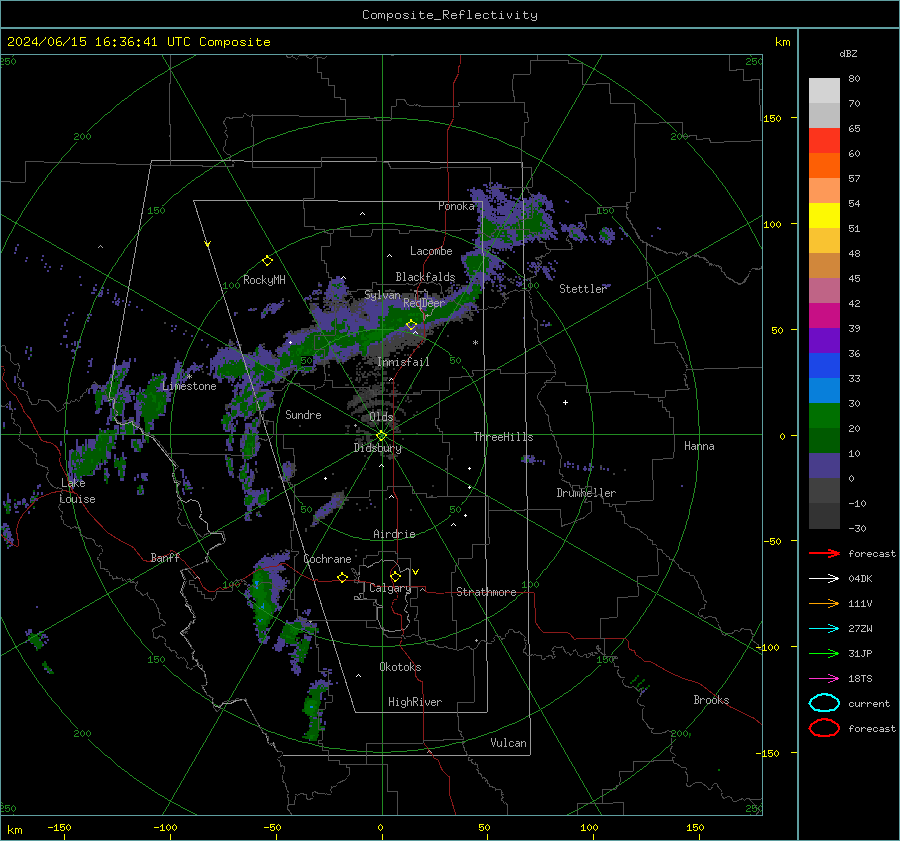Click the Stettler town label
The image size is (900, 841).
[583, 289]
